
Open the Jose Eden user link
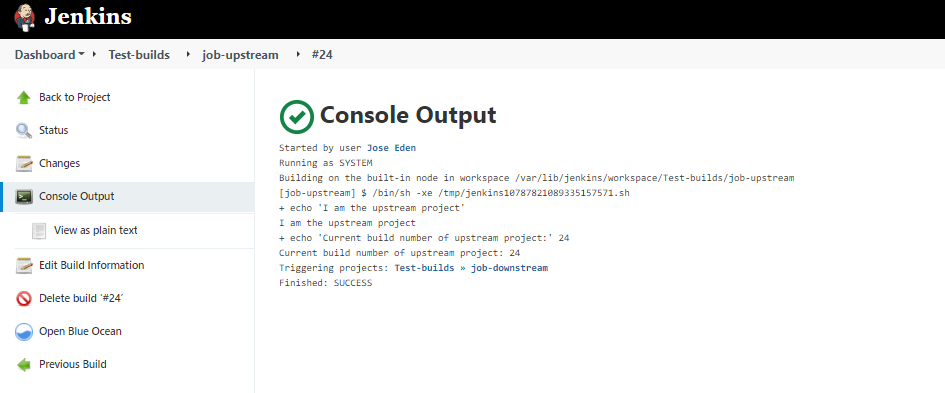(x=391, y=148)
